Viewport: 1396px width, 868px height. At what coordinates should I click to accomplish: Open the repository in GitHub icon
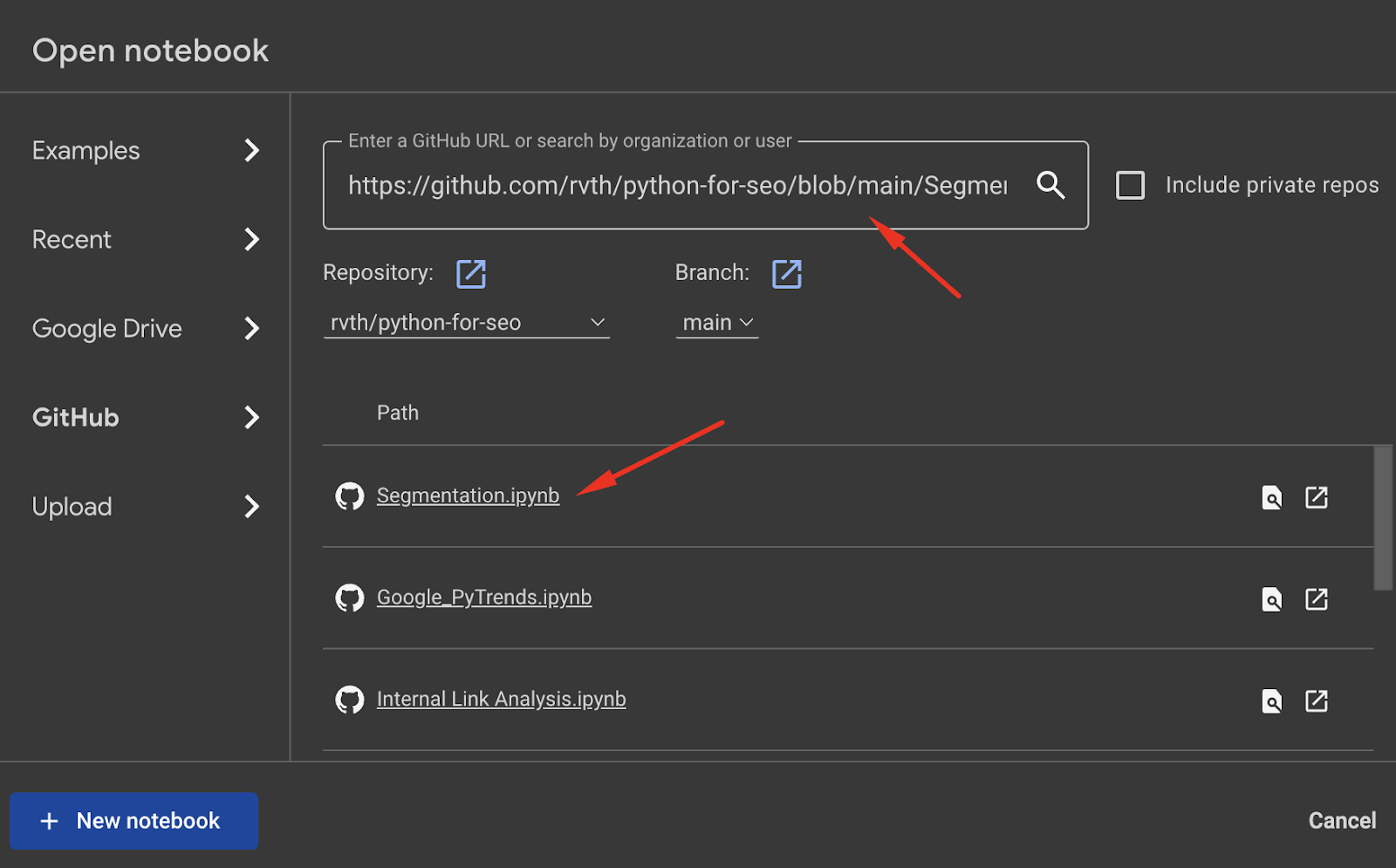click(471, 274)
